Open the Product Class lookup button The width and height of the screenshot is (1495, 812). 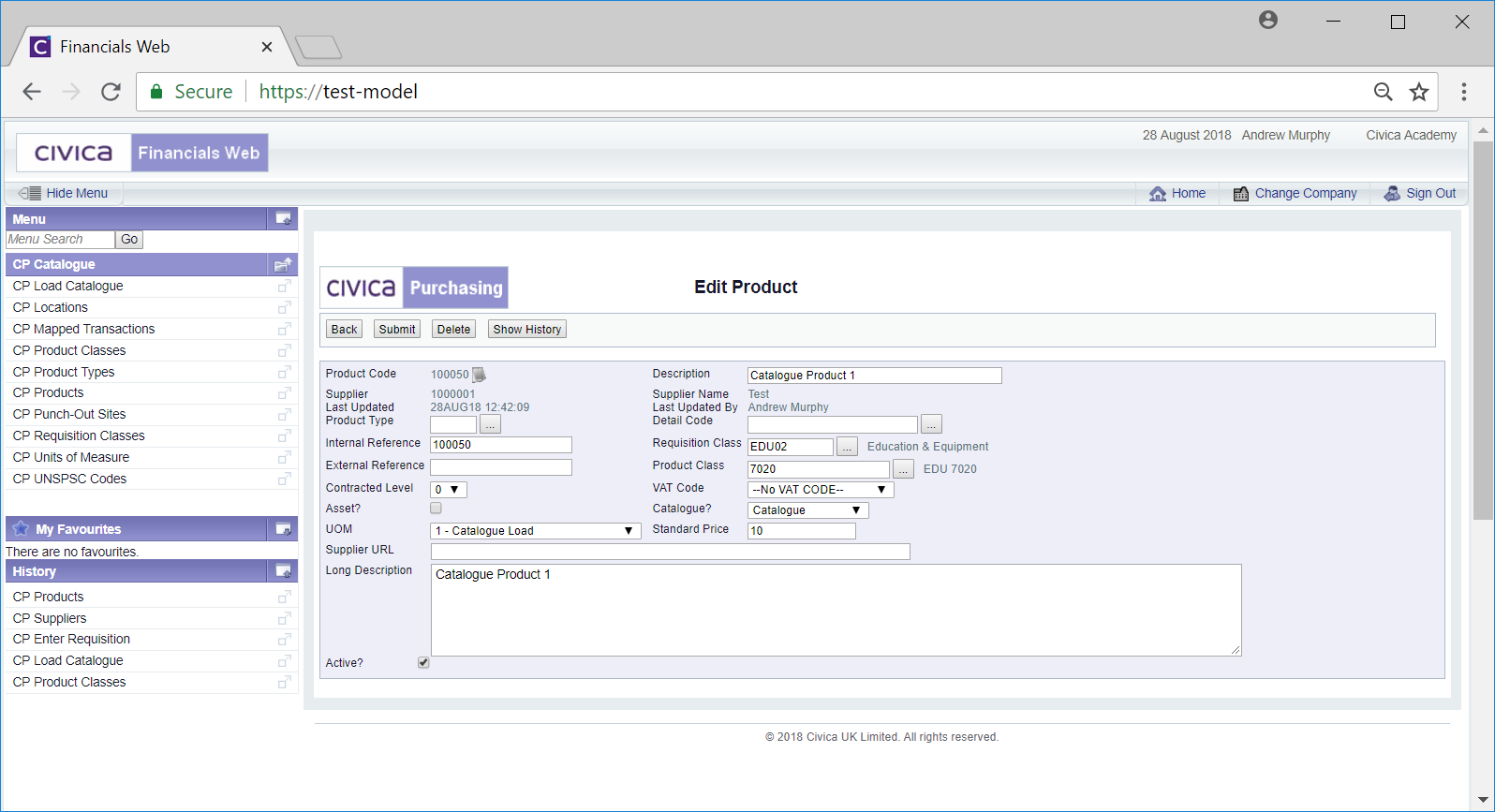click(903, 469)
